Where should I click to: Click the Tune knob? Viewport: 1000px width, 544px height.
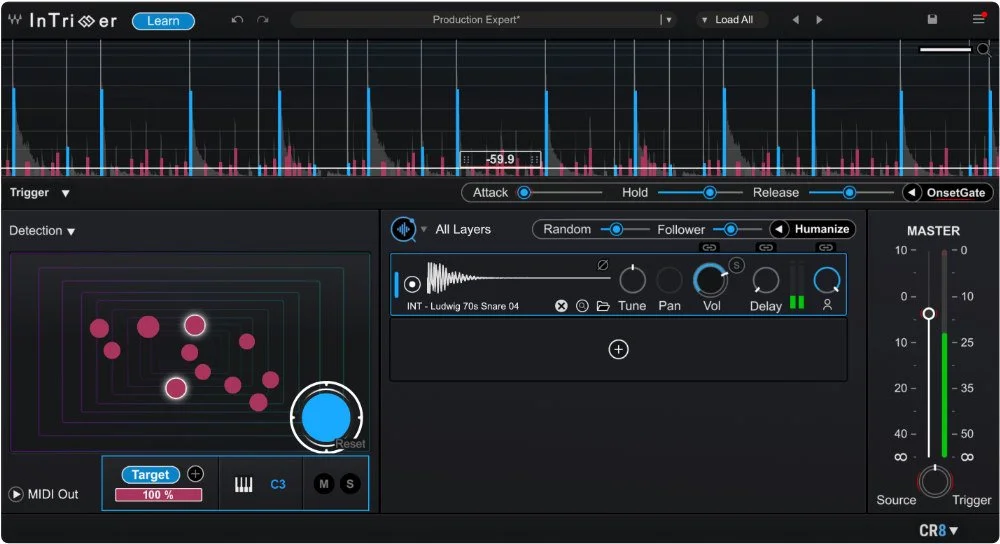pos(632,281)
